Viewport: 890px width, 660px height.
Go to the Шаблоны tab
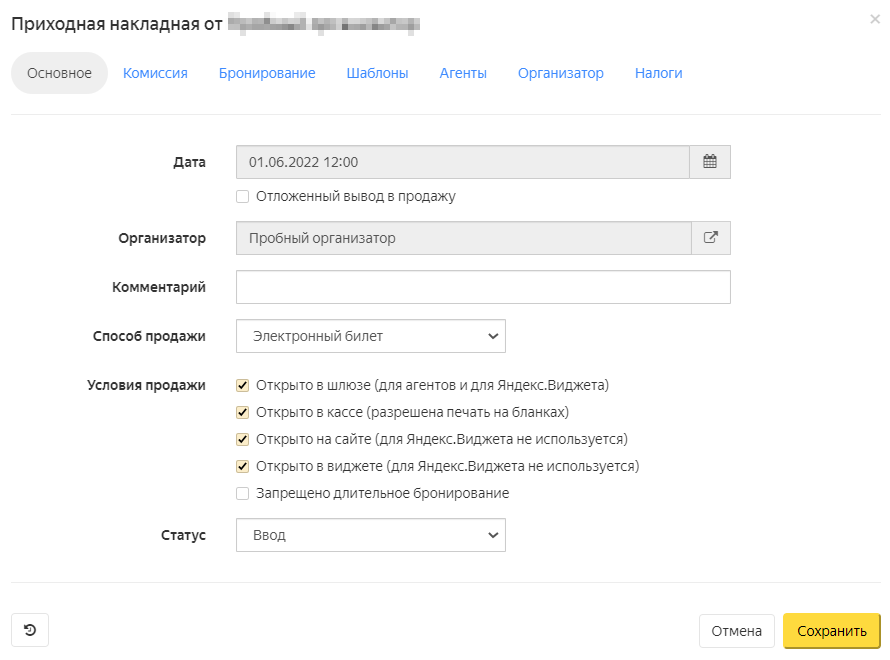[377, 73]
